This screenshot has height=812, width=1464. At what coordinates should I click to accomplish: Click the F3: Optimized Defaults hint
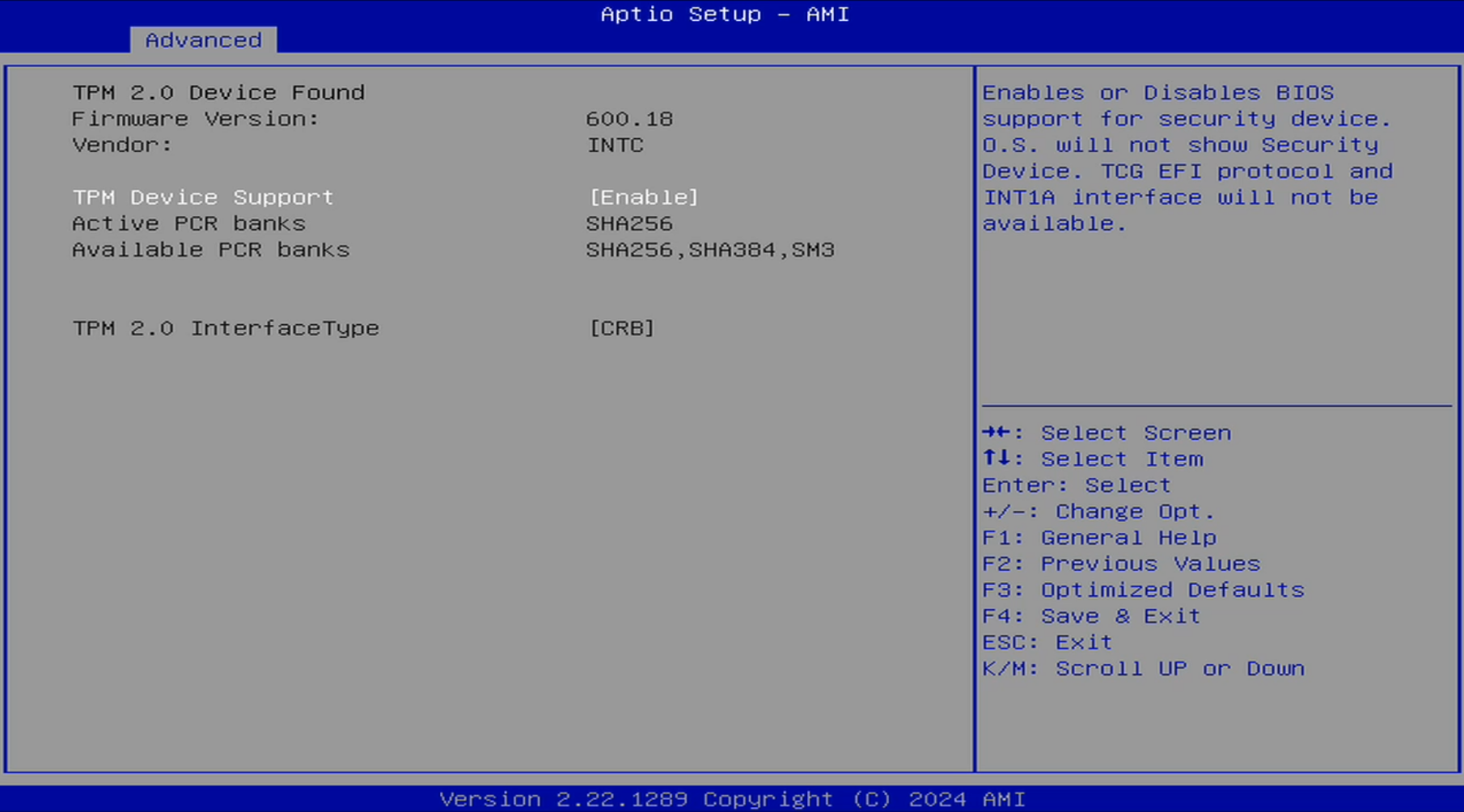1143,590
